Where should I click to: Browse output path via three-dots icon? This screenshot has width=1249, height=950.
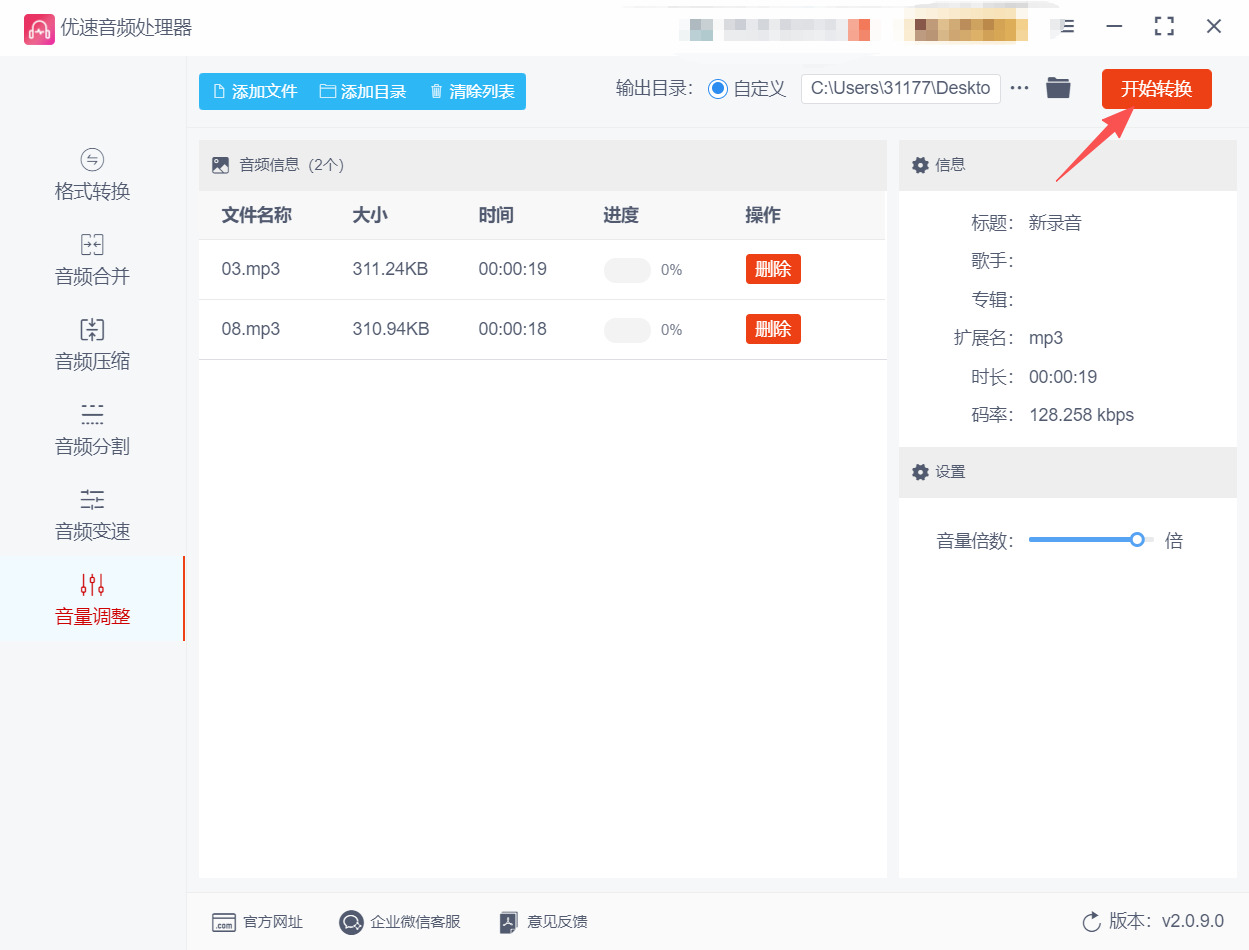(1019, 88)
